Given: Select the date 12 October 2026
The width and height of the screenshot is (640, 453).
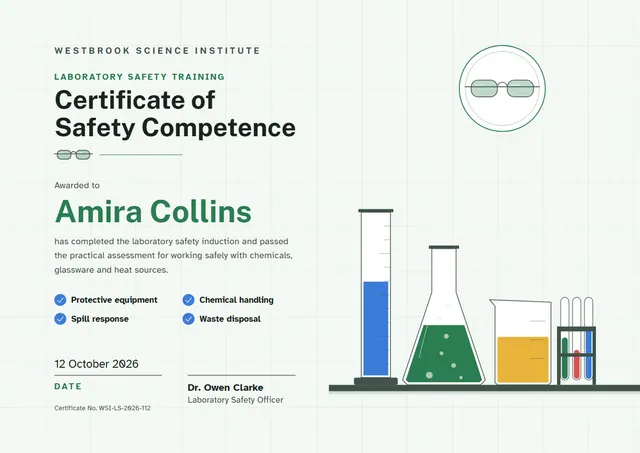Looking at the screenshot, I should click(96, 364).
